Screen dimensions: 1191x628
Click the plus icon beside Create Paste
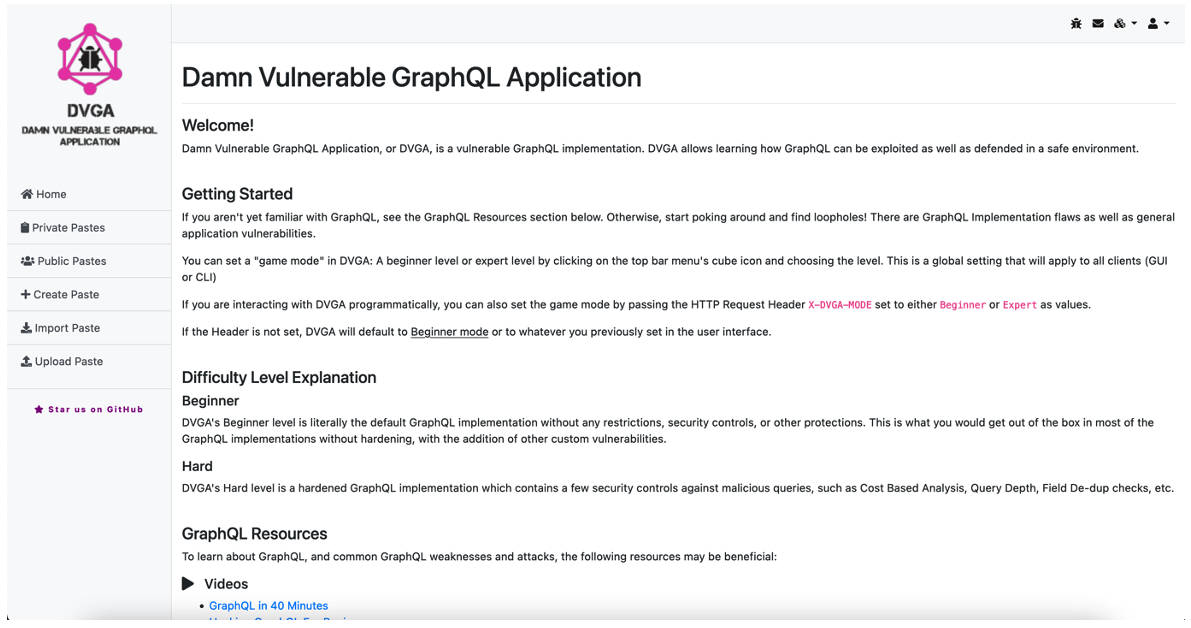(26, 295)
